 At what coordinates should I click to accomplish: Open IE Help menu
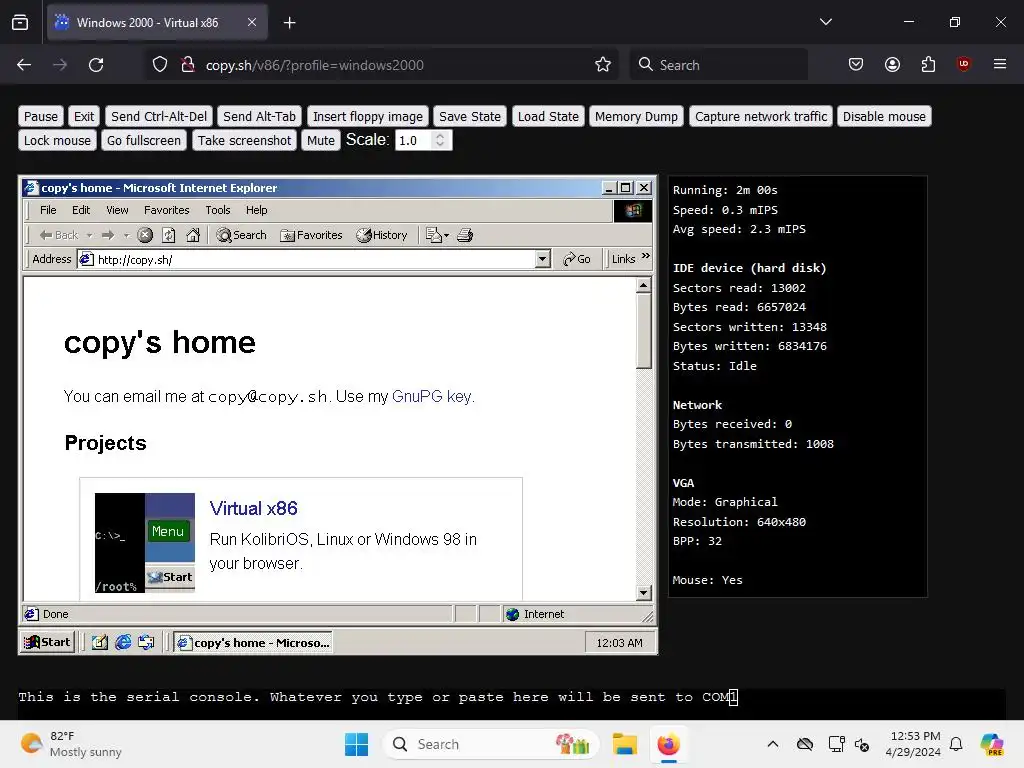[256, 210]
